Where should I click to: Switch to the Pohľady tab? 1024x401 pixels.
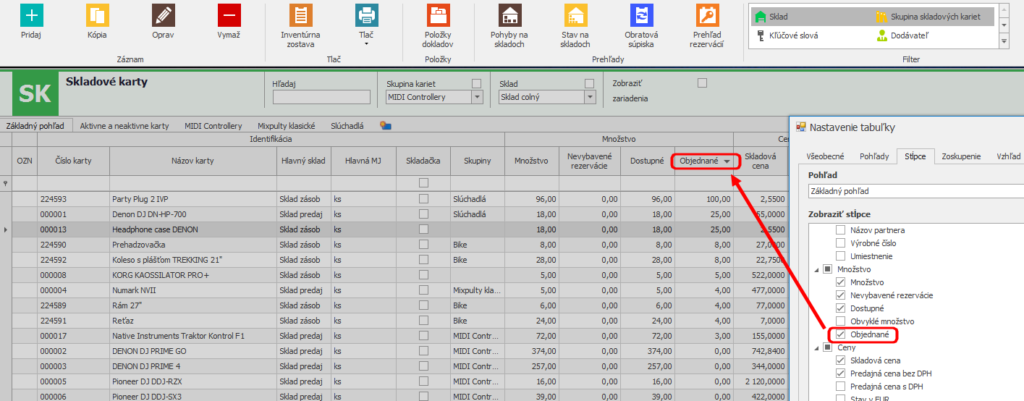[x=876, y=157]
